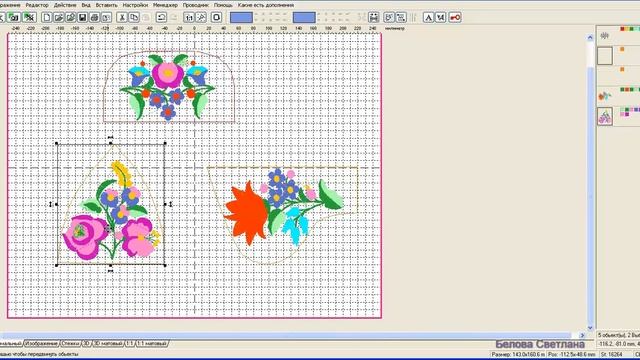Click the green camera icon in toolbar
The width and height of the screenshot is (640, 360).
click(14, 17)
